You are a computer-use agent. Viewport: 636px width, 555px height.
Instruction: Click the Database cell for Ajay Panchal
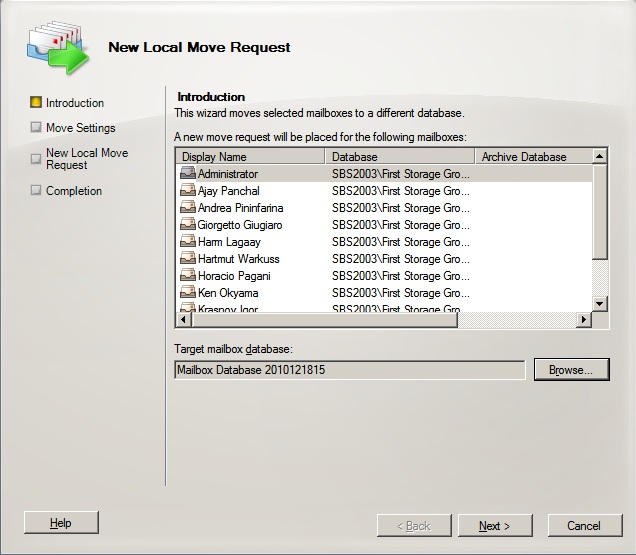[x=401, y=191]
